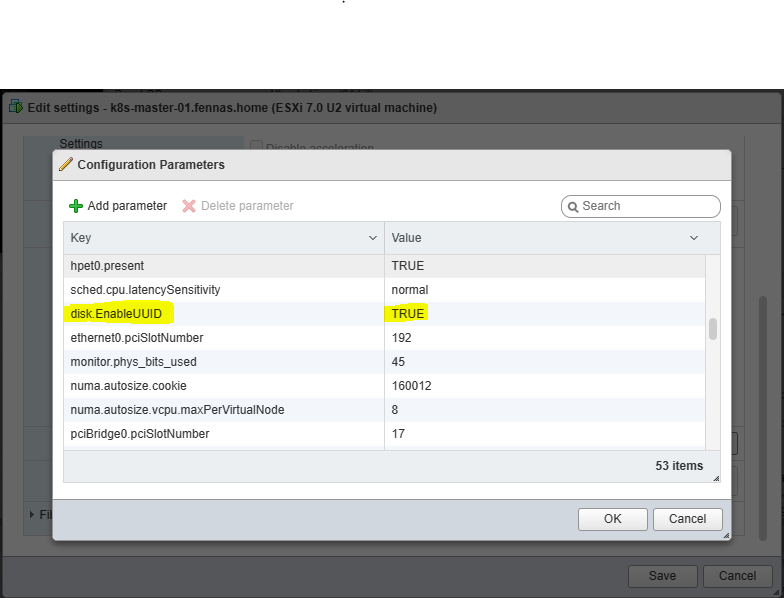Click the table resize grip beside 53 items
Image resolution: width=784 pixels, height=598 pixels.
pos(716,478)
